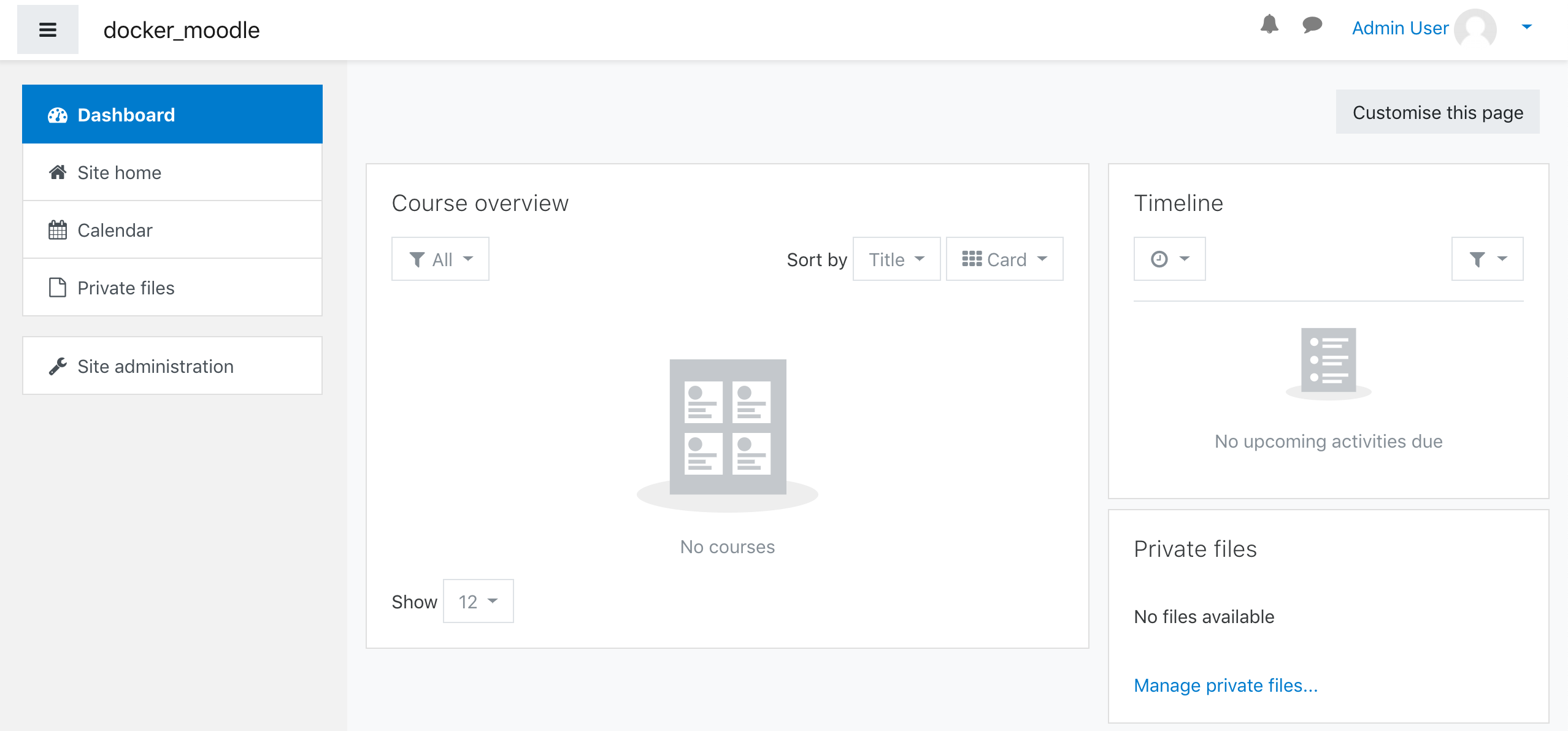The image size is (1568, 731).
Task: Click the Admin User avatar picture
Action: (x=1475, y=28)
